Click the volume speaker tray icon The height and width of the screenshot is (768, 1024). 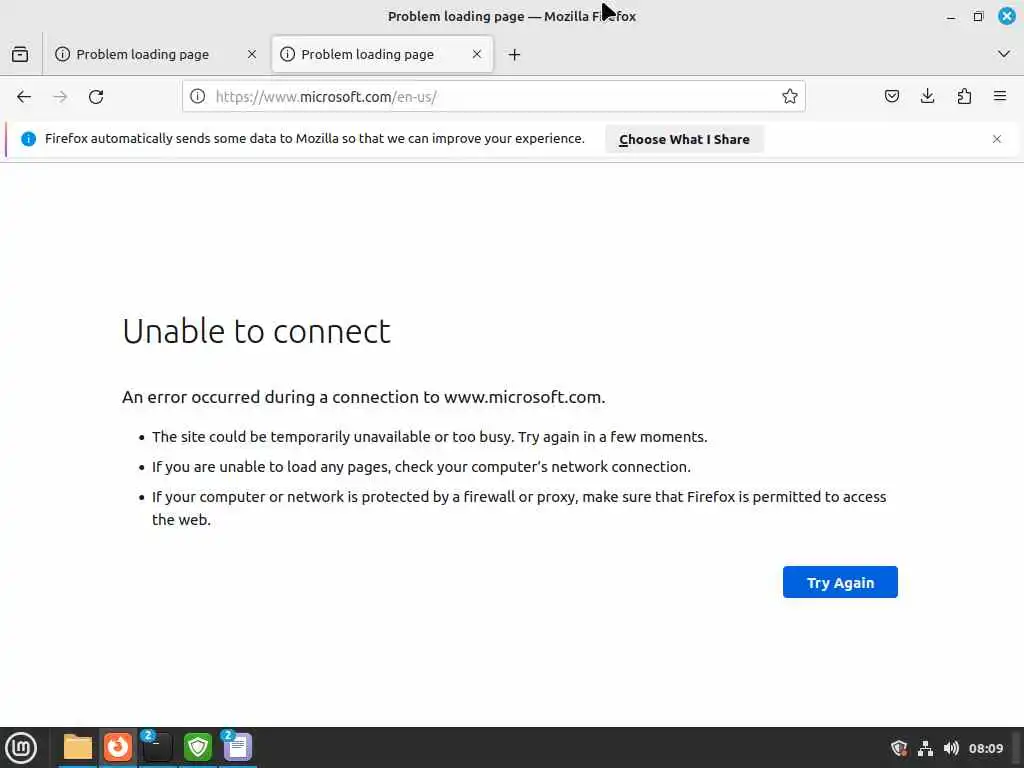pos(951,748)
